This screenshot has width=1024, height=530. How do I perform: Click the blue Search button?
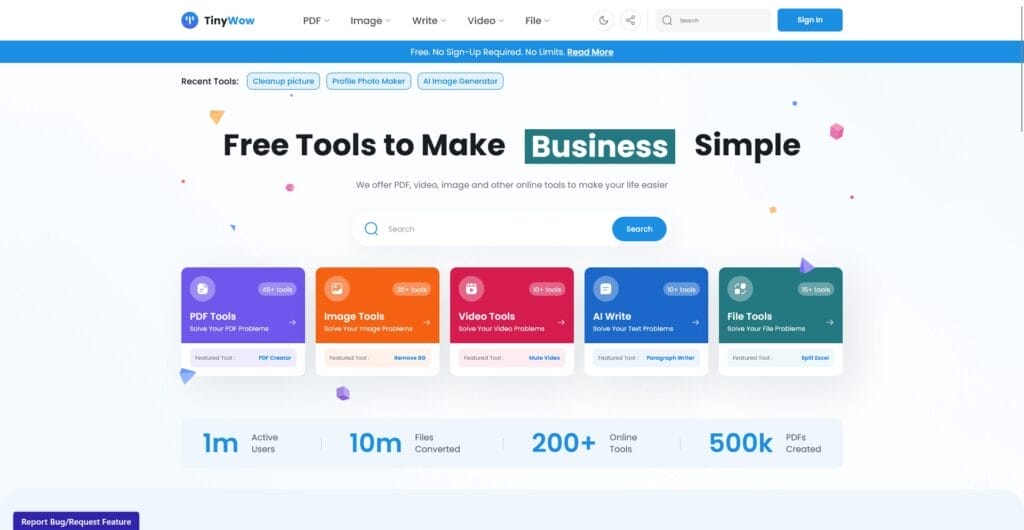[639, 229]
